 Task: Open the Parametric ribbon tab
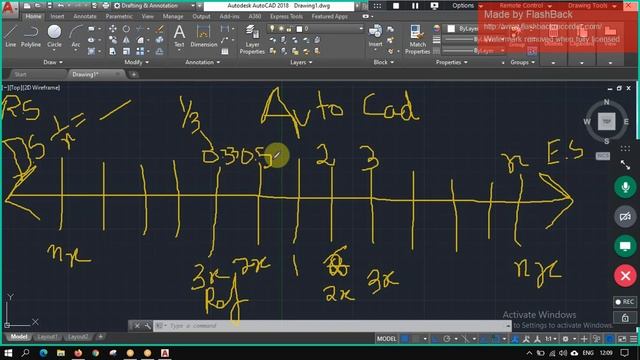click(119, 16)
